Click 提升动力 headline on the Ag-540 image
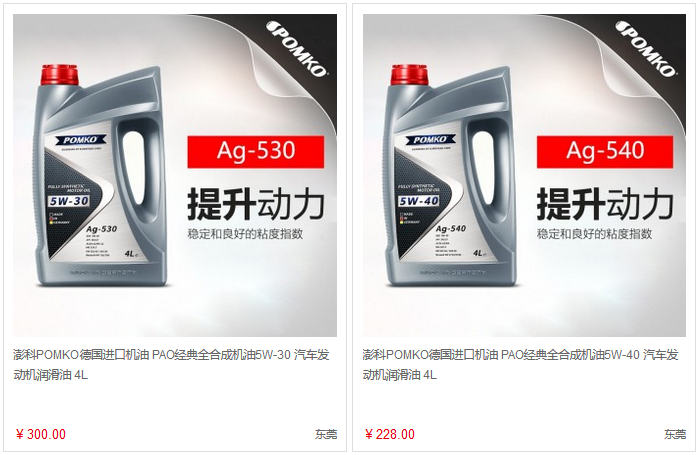Viewport: 699px width, 455px height. [x=605, y=204]
